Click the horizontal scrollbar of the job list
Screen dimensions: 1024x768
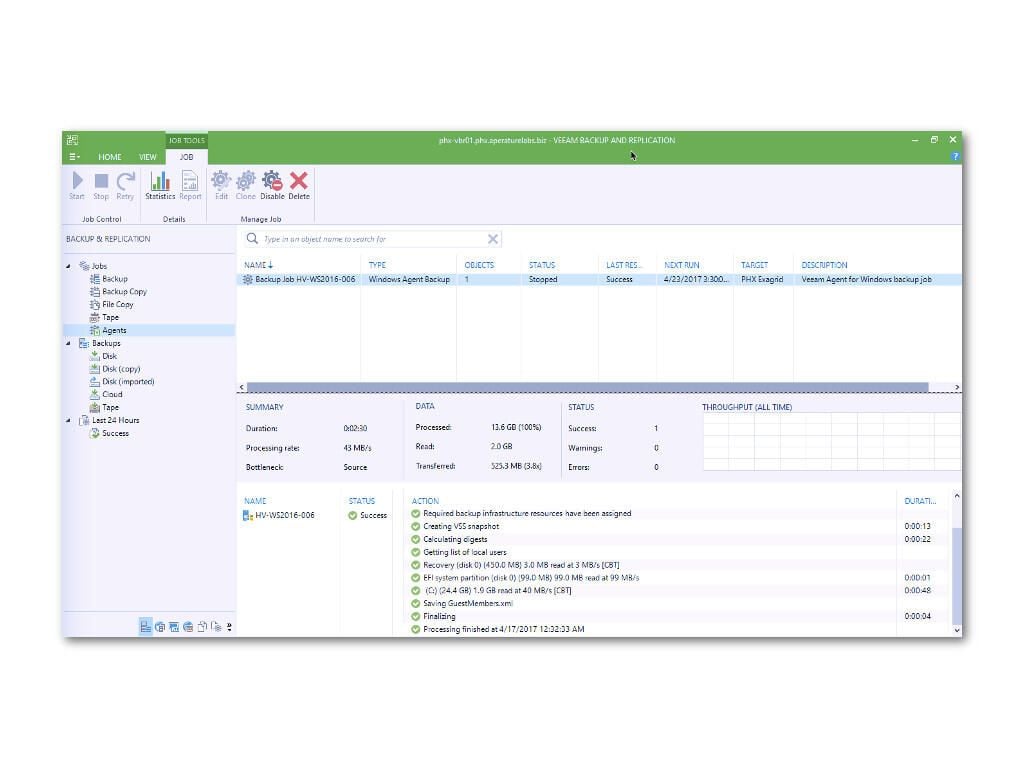click(587, 387)
